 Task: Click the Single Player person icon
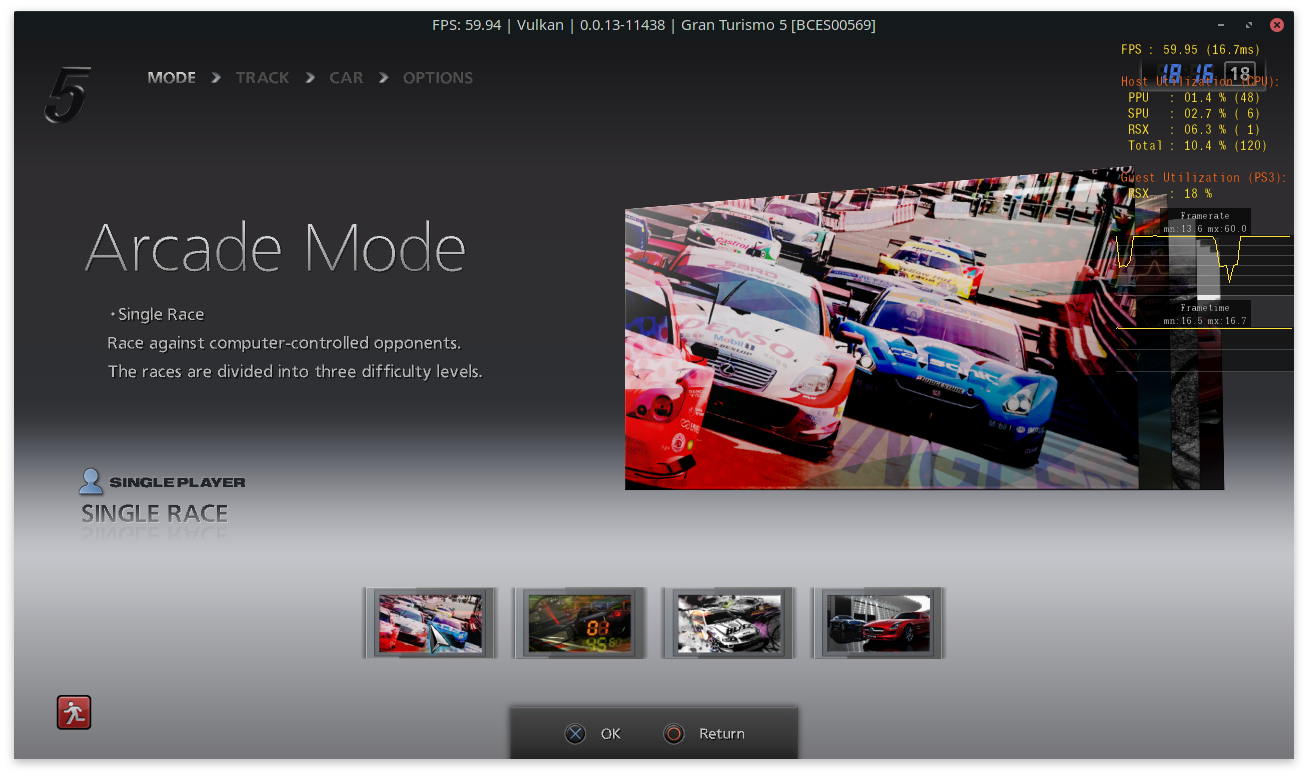(91, 481)
